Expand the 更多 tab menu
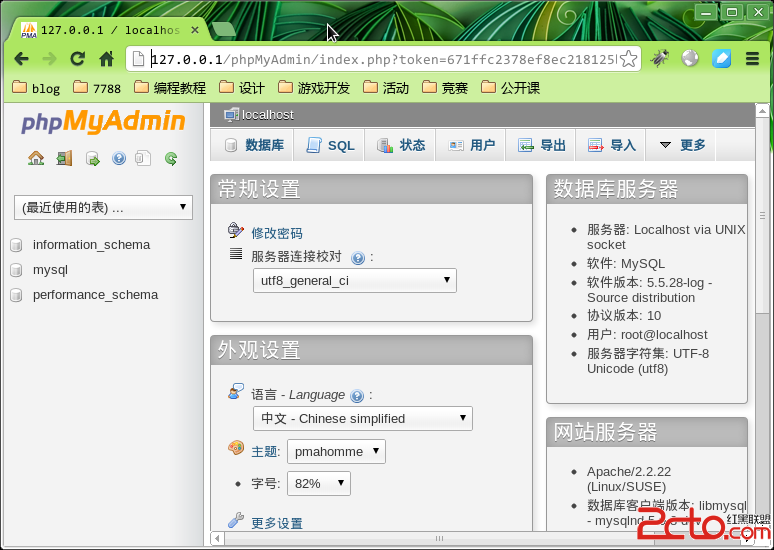This screenshot has width=774, height=550. [683, 145]
